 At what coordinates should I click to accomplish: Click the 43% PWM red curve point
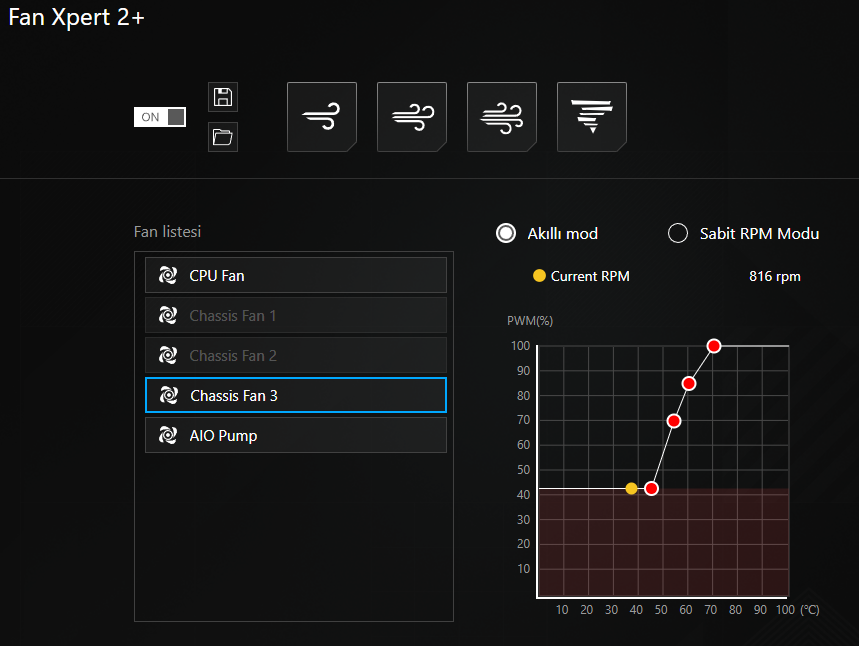[651, 488]
